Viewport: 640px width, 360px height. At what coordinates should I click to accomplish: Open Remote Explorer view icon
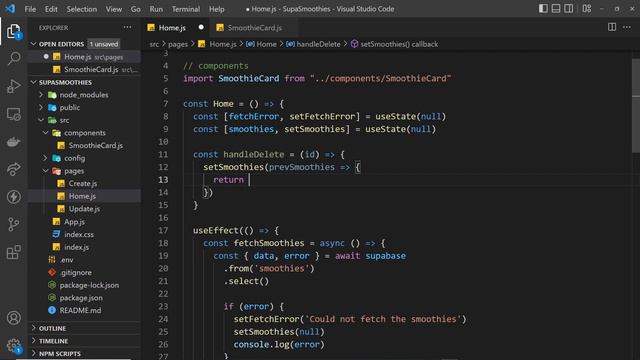(13, 114)
